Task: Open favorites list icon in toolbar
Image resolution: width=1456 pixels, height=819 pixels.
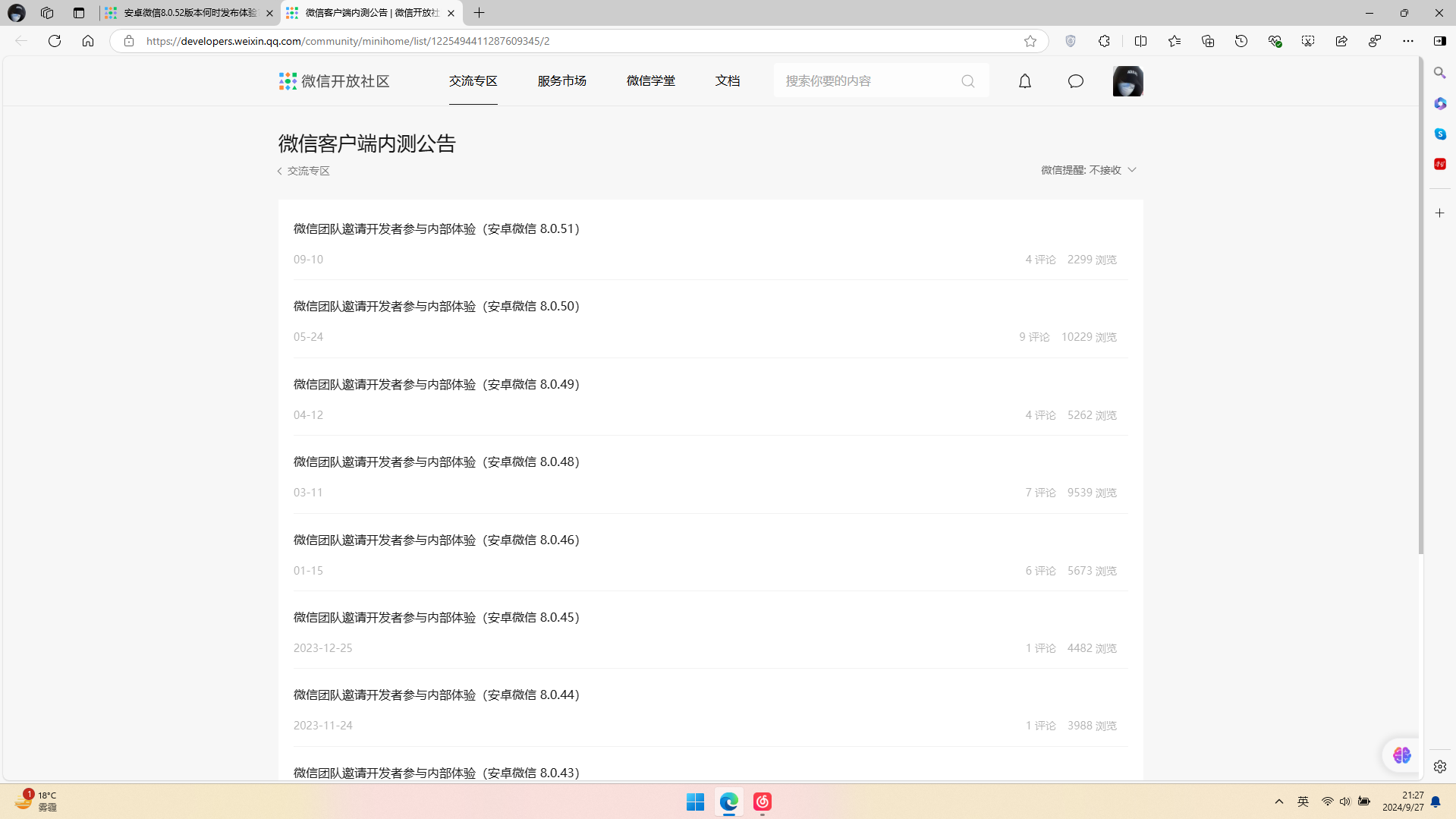Action: point(1175,41)
